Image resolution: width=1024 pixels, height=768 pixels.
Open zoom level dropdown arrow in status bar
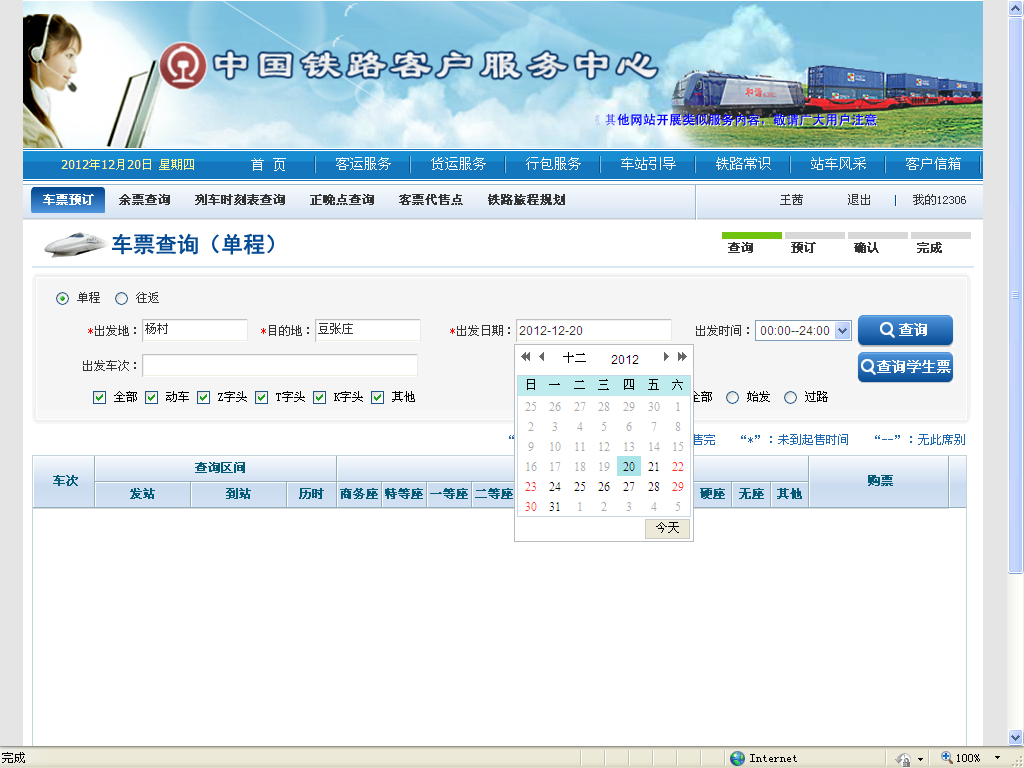(x=997, y=758)
